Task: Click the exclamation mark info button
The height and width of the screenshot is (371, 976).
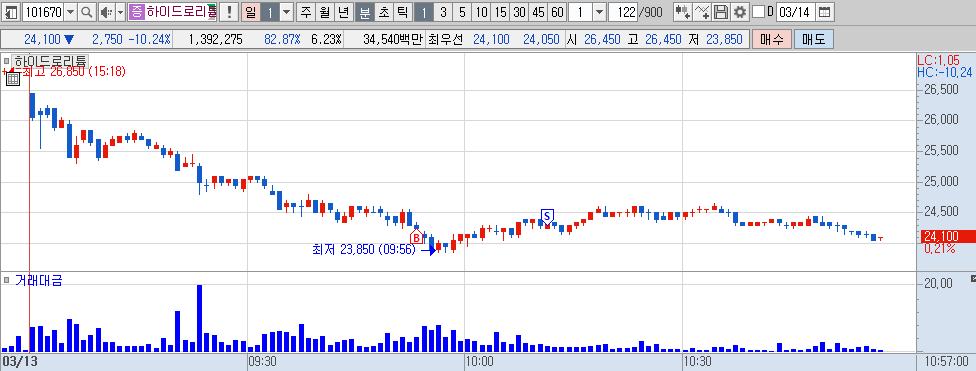Action: [229, 12]
